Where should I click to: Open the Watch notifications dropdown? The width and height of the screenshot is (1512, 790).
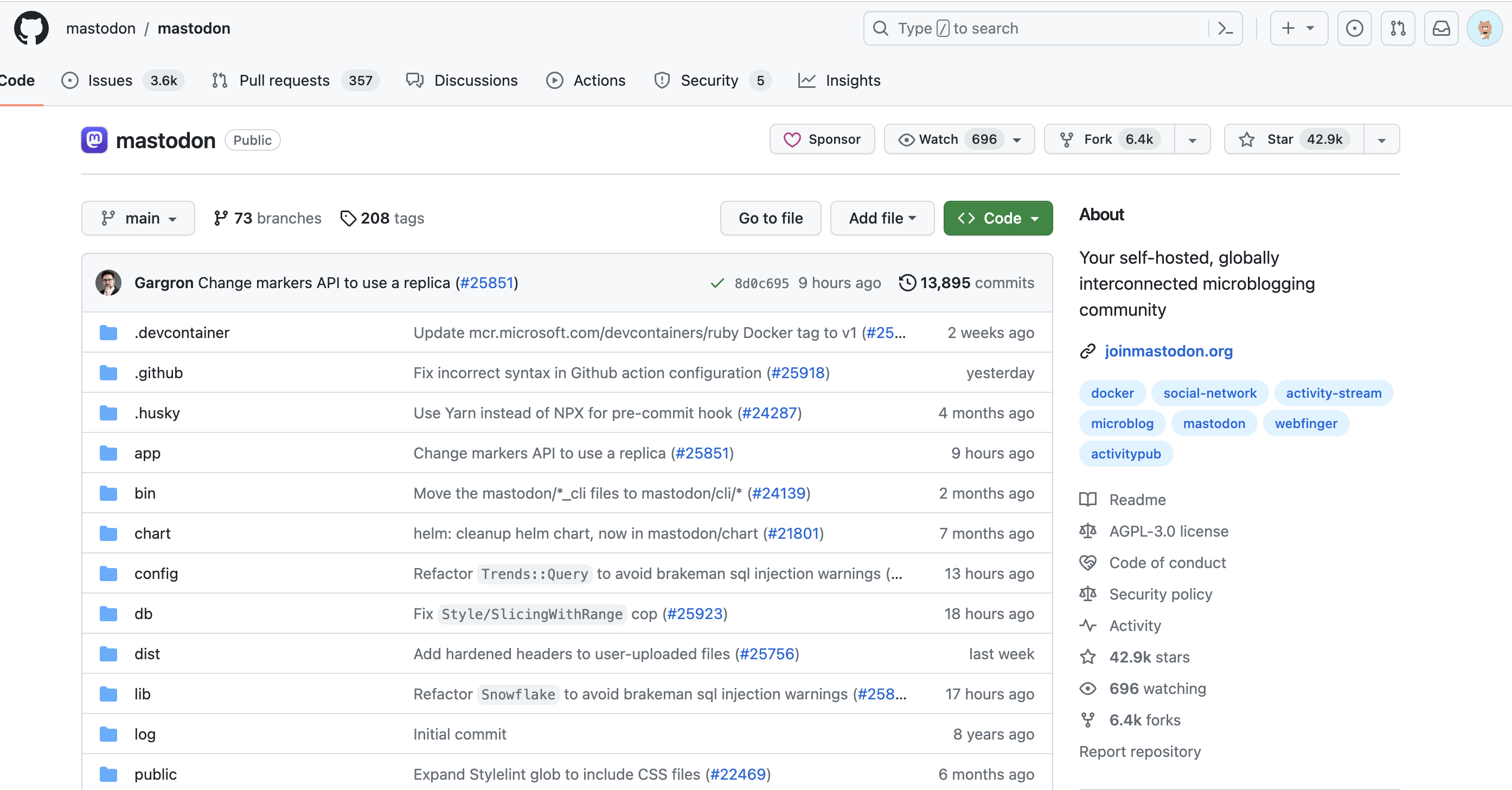(x=959, y=139)
